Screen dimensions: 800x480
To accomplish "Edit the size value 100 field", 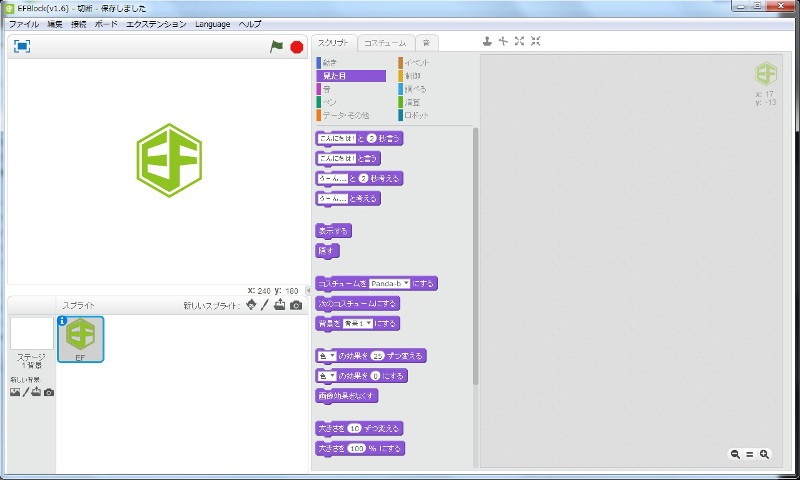I will point(357,448).
